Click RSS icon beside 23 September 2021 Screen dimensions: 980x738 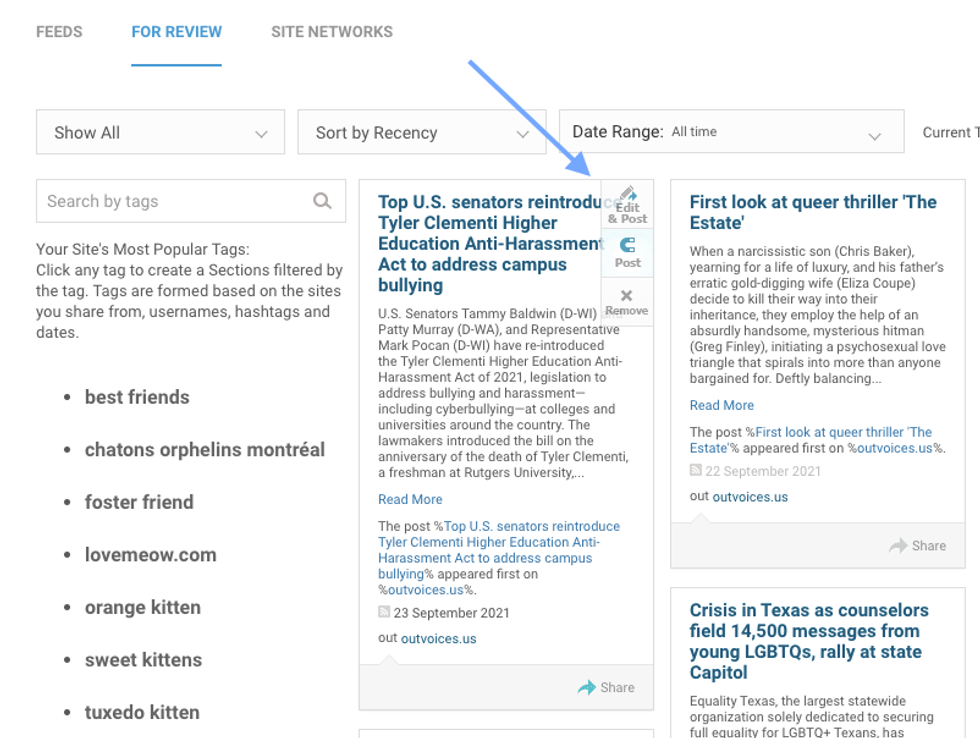[384, 612]
